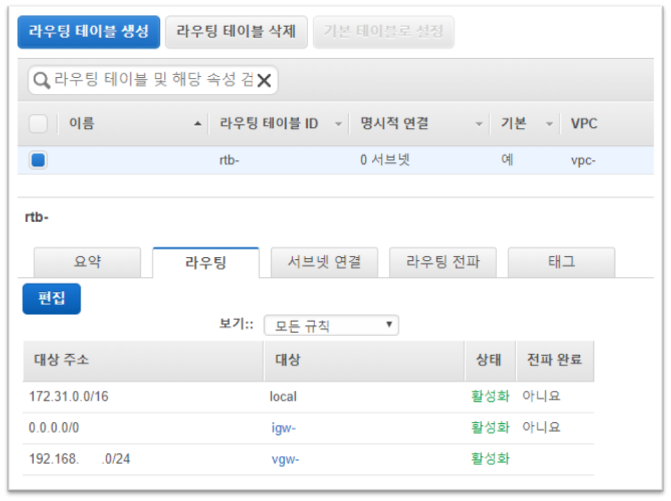Go to the 라우팅 전파 tab

point(442,262)
